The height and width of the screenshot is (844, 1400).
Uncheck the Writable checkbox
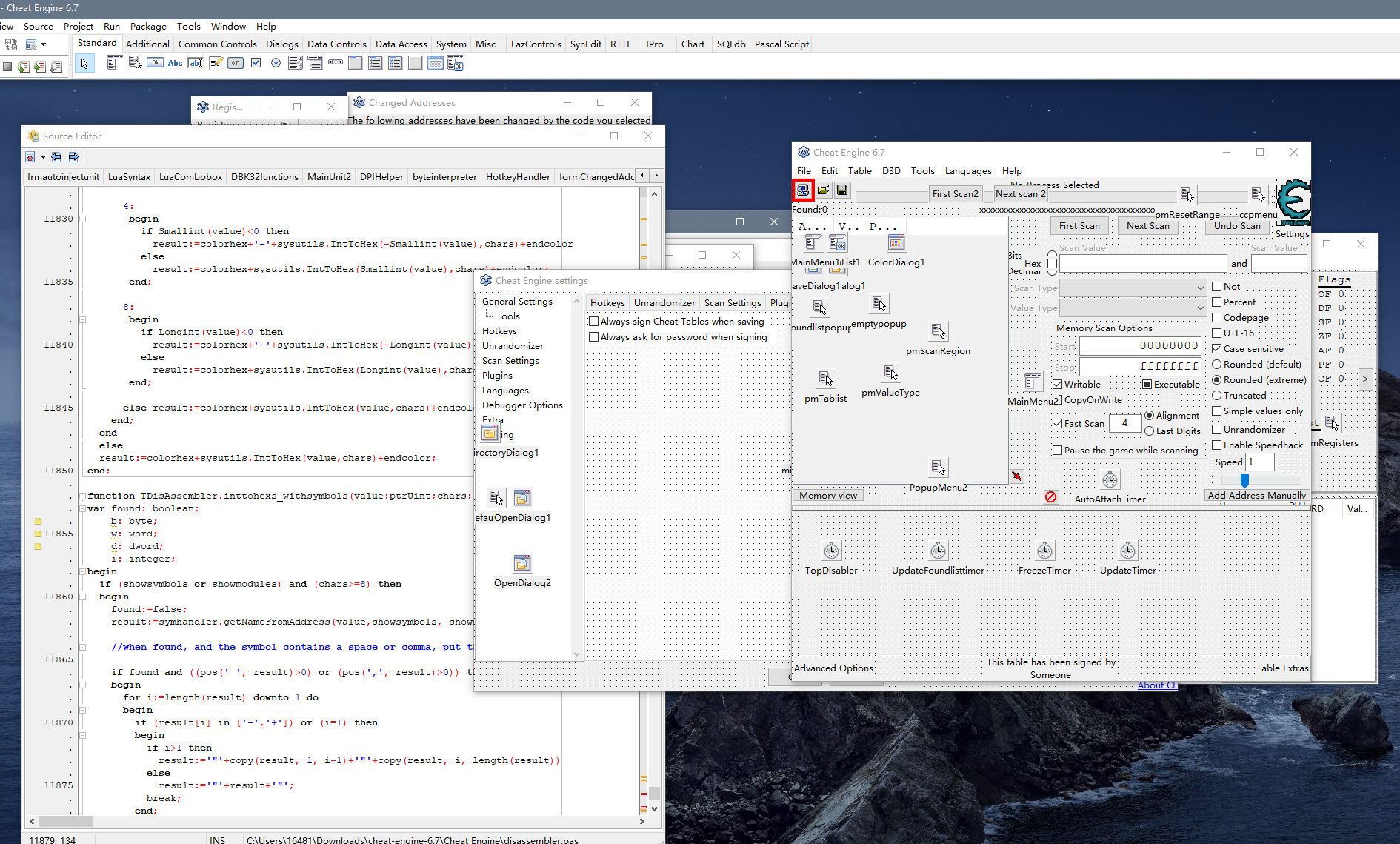pos(1058,385)
